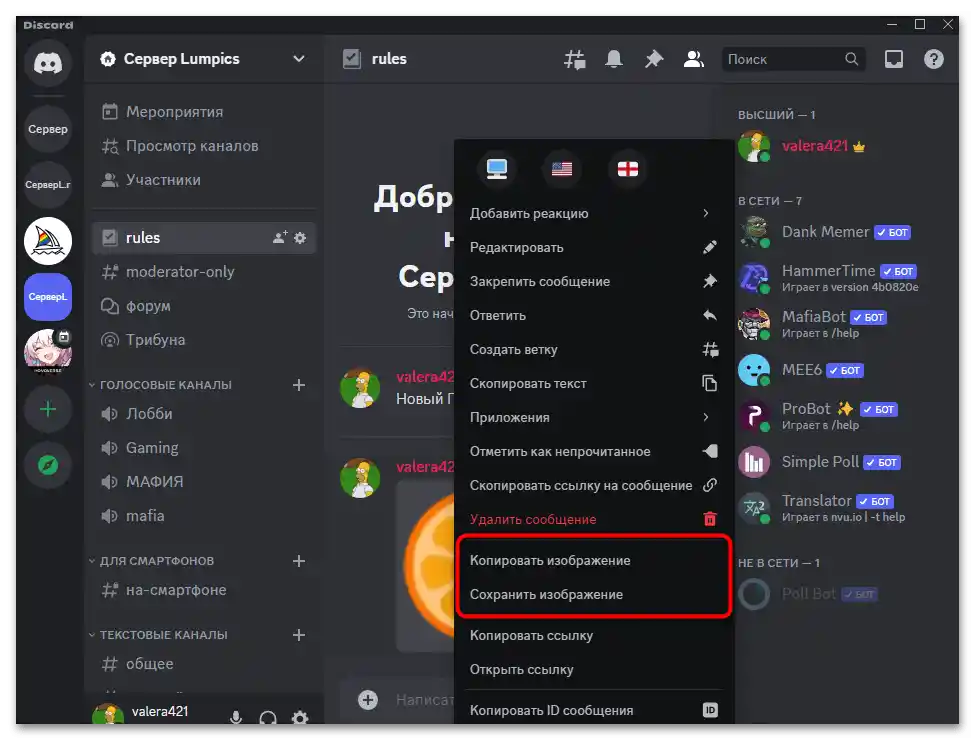Choose Скопировать текст menu entry
975x740 pixels.
pos(594,384)
